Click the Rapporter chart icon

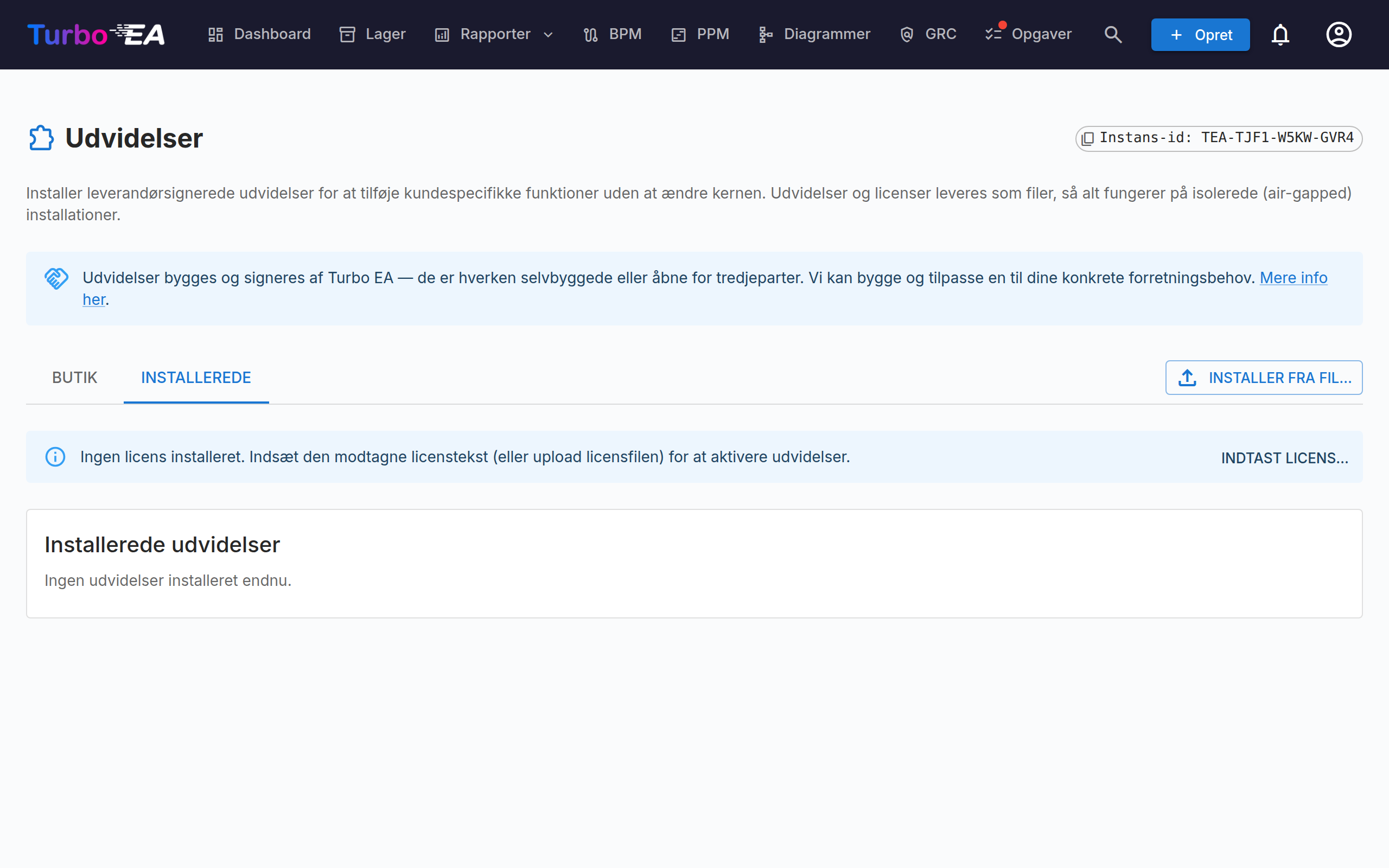coord(442,35)
